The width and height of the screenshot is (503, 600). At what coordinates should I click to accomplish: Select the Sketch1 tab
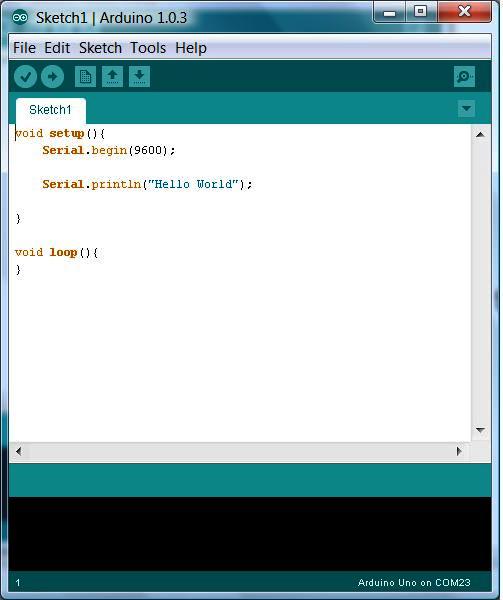coord(50,110)
